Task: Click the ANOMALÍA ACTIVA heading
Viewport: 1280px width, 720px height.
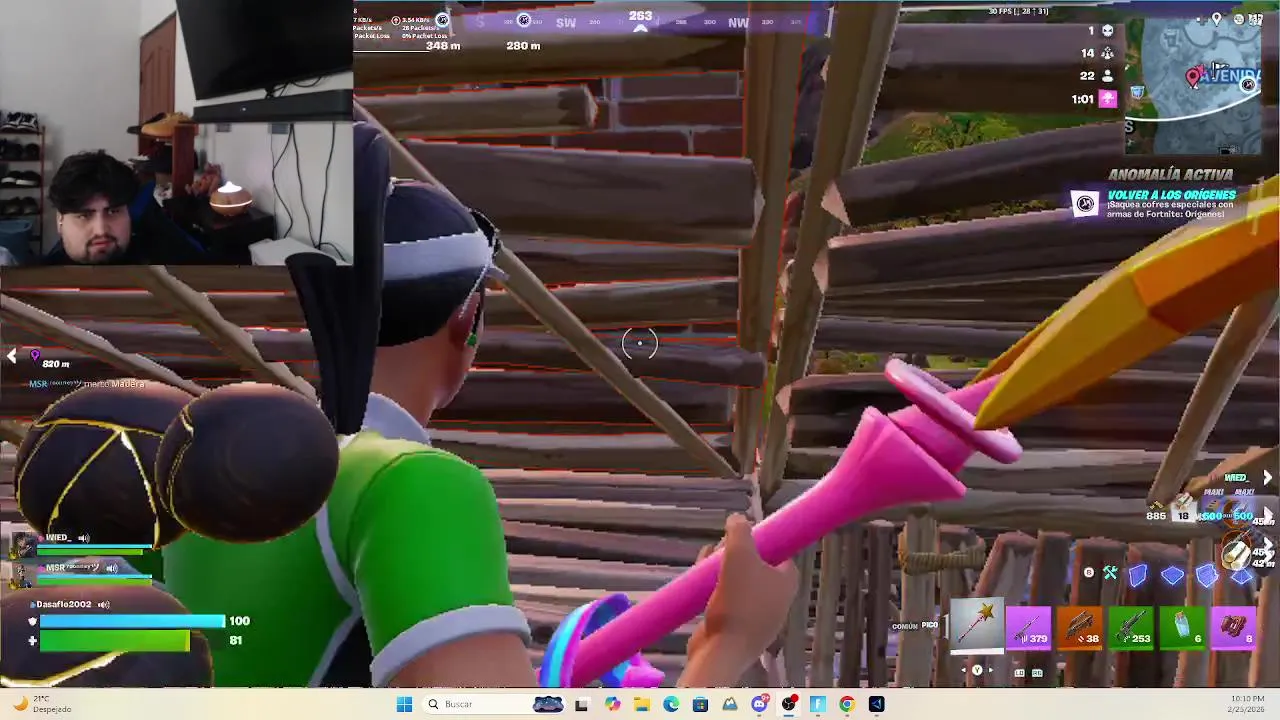Action: pos(1170,174)
